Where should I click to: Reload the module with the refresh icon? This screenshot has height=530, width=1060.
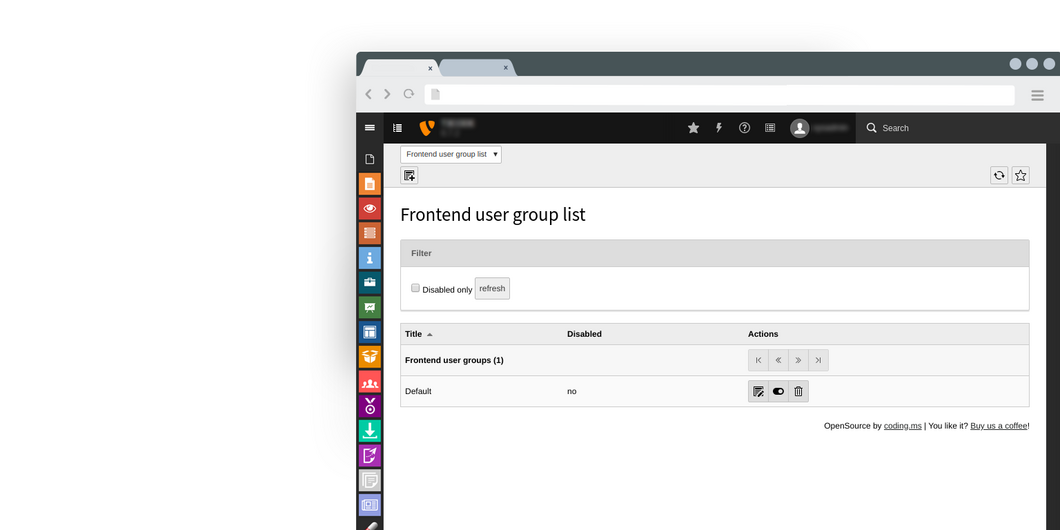coord(999,176)
